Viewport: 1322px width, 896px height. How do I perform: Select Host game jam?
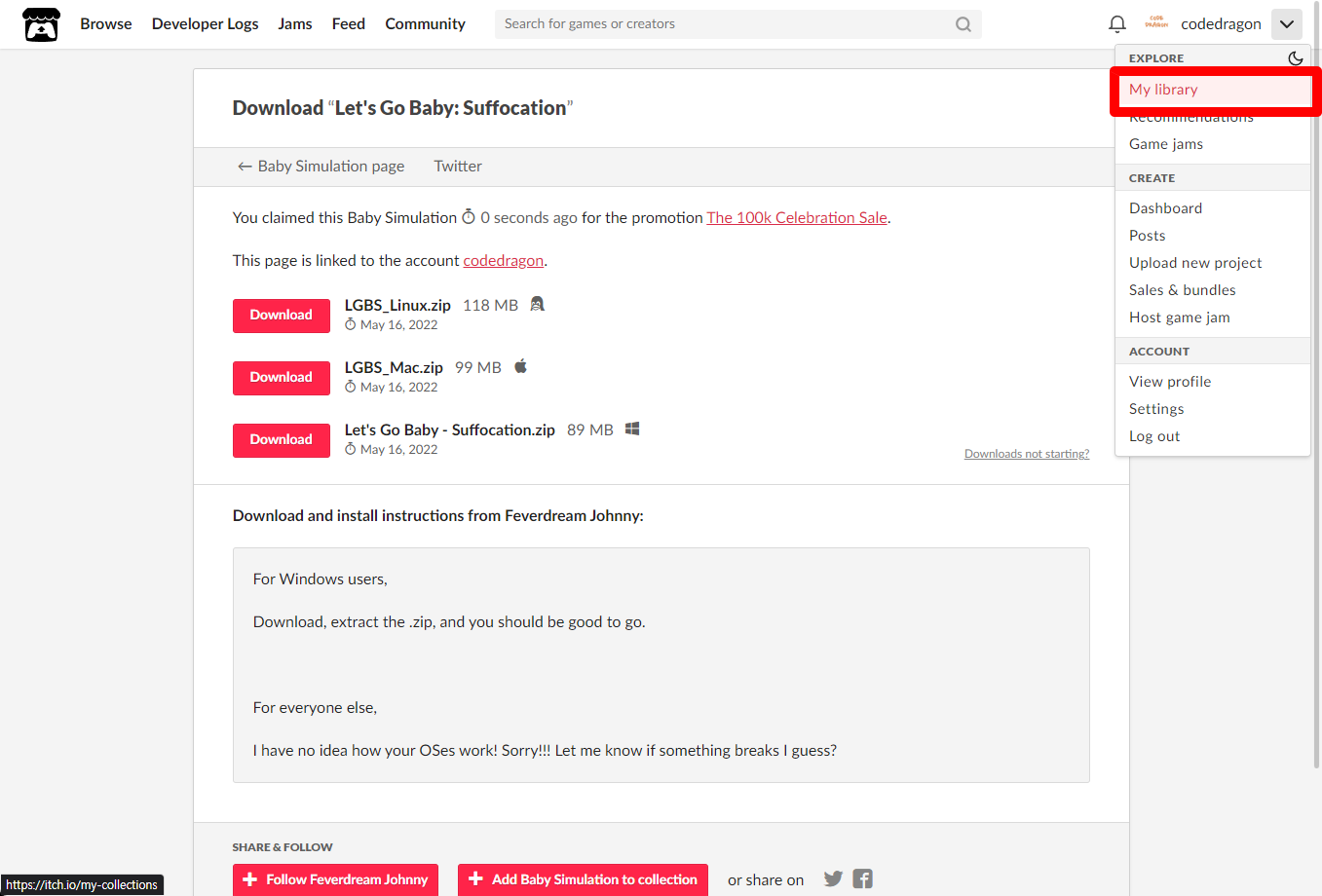point(1213,317)
